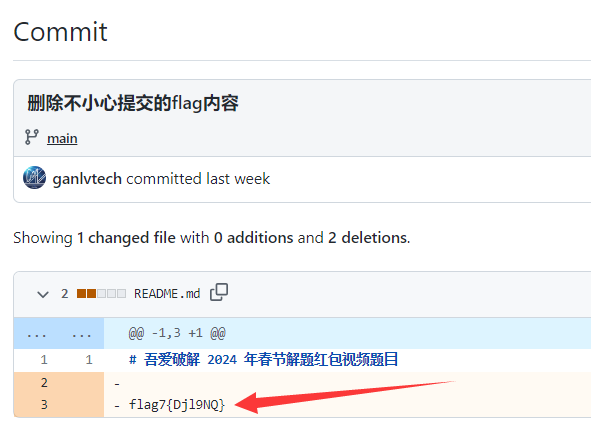Select hunk header @@ -1,3 +1 @@
This screenshot has width=591, height=431.
pyautogui.click(x=177, y=333)
